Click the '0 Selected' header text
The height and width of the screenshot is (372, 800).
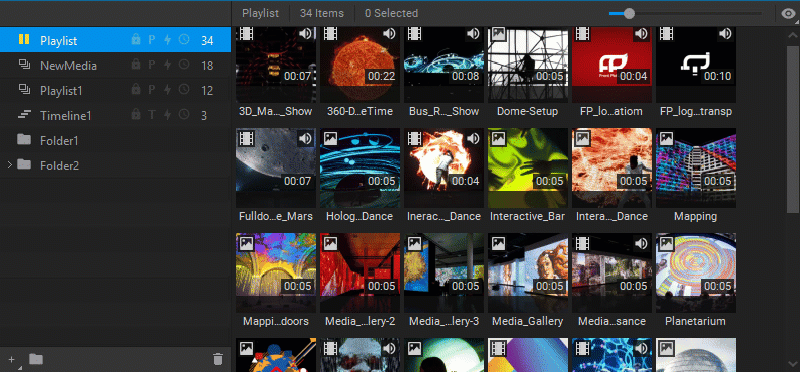pos(391,13)
